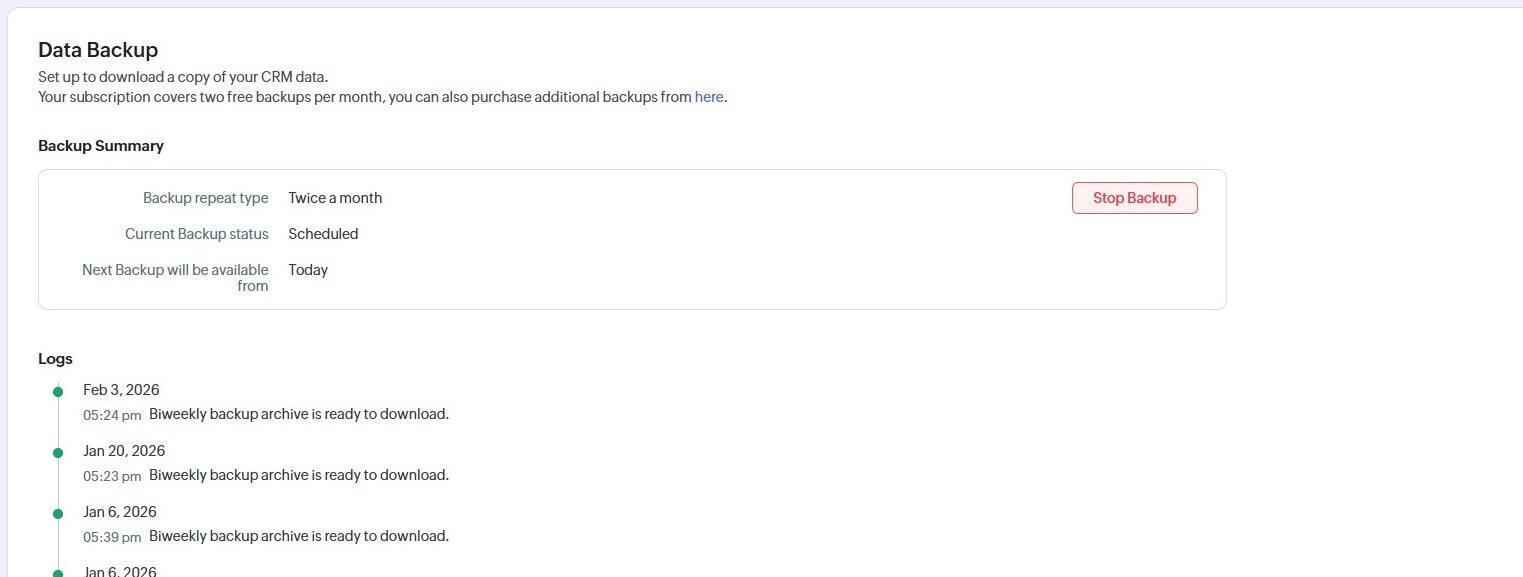Open the 'here' link to purchase backups
This screenshot has height=577, width=1523.
(708, 97)
